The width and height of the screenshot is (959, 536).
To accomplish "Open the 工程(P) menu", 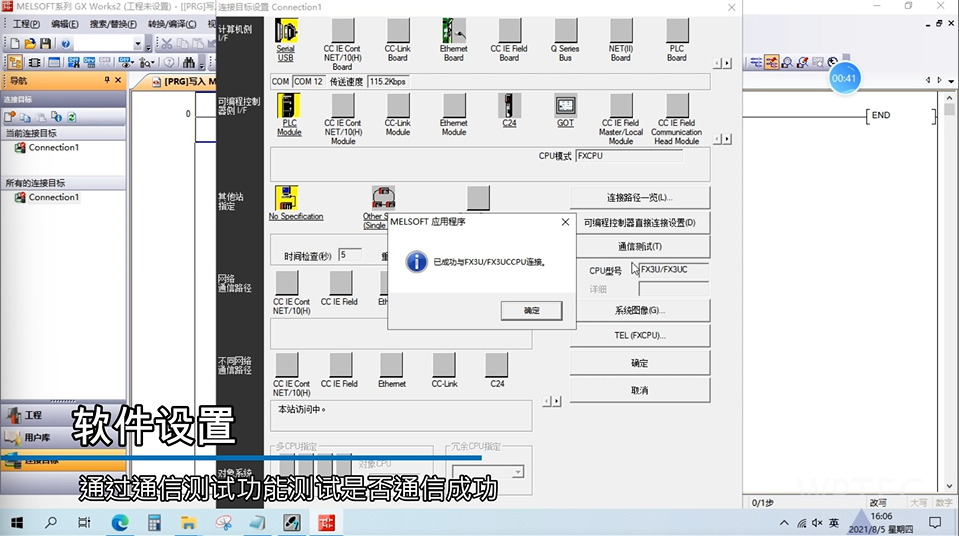I will point(26,24).
